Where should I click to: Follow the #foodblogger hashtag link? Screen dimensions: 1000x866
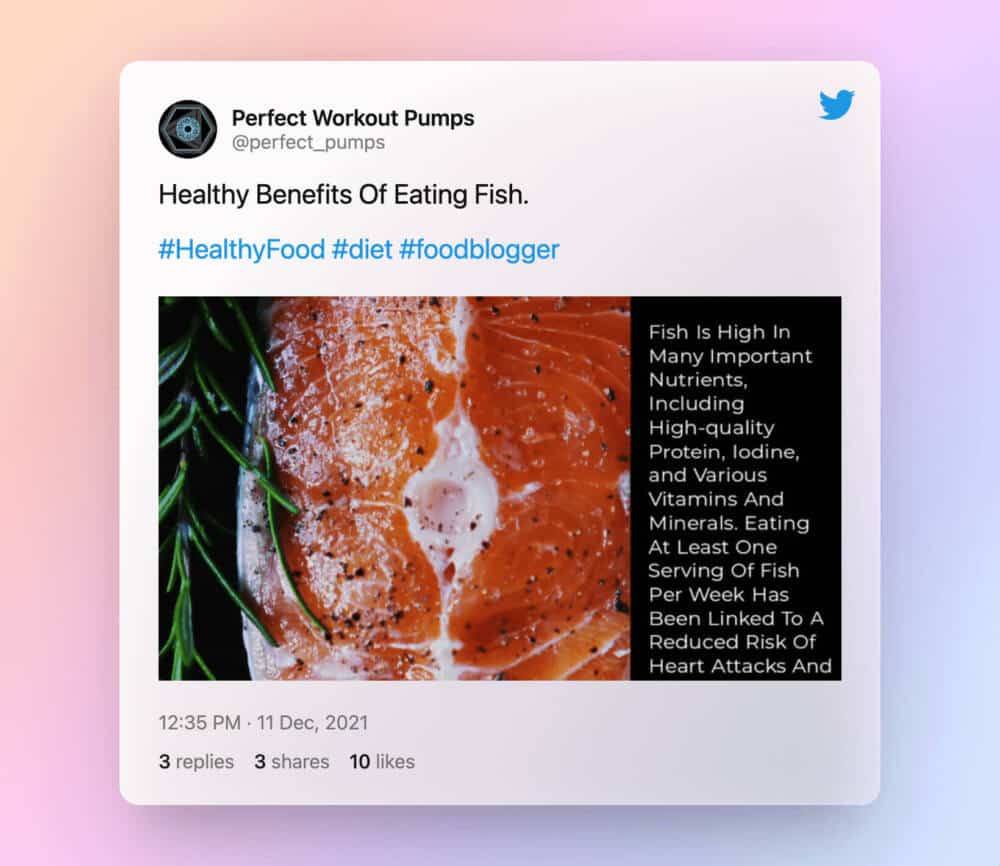(479, 249)
